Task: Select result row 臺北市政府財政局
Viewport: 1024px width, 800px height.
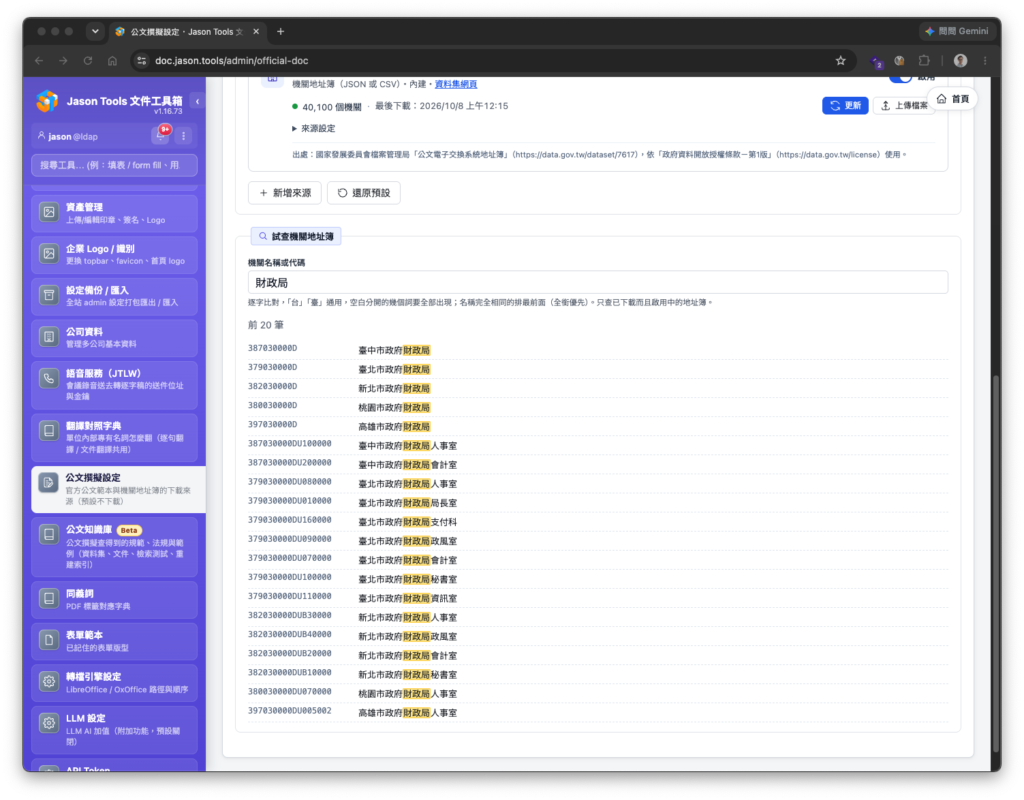Action: coord(598,369)
